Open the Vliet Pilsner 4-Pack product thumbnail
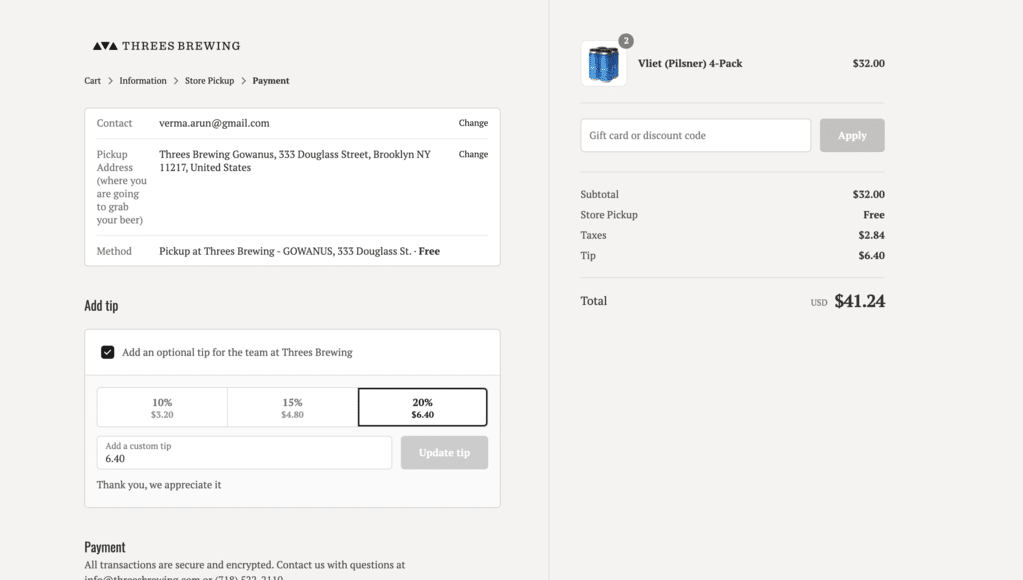 pyautogui.click(x=603, y=64)
